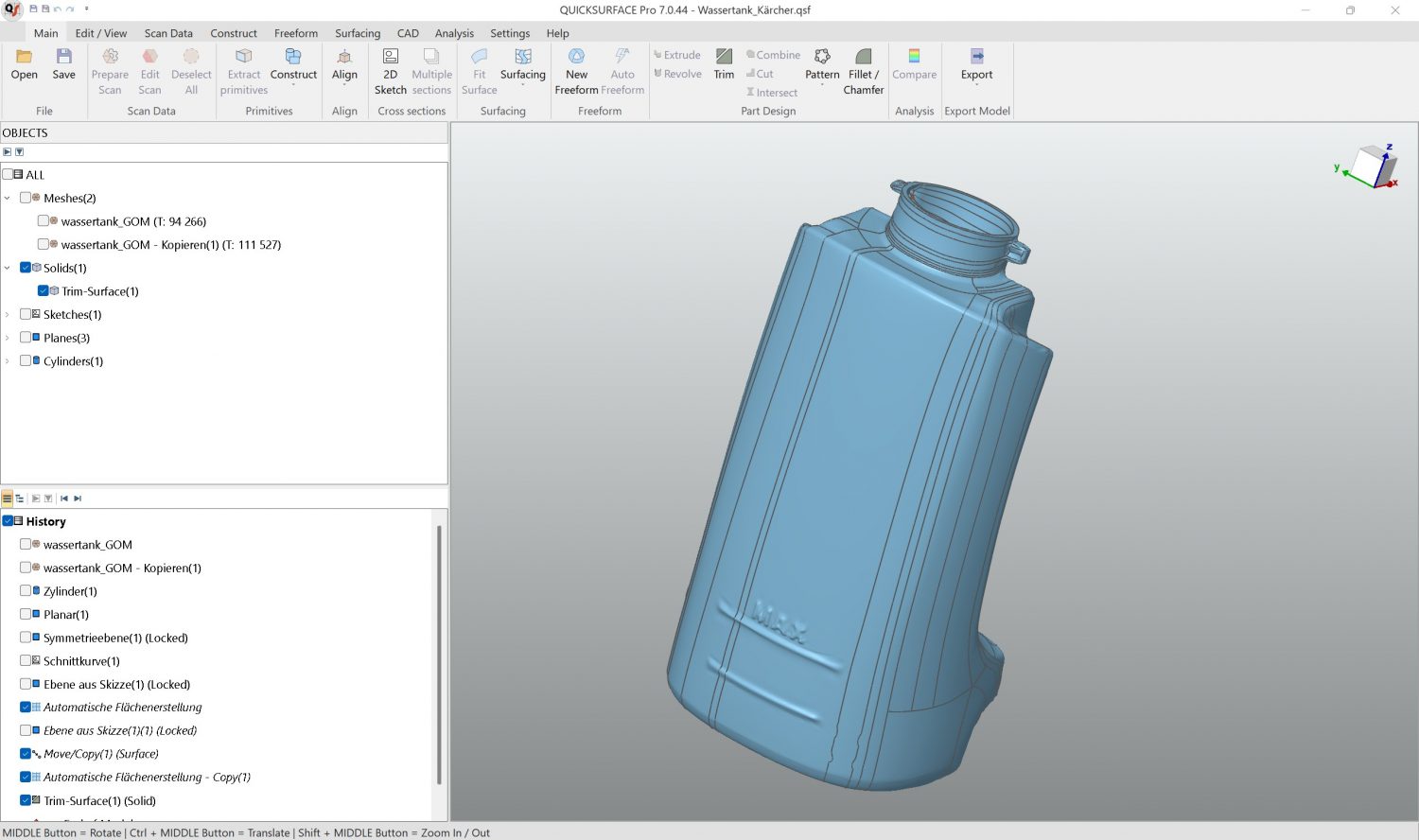Uncheck the Trim-Surface(1) solid checkbox
This screenshot has height=840, width=1419.
(44, 291)
